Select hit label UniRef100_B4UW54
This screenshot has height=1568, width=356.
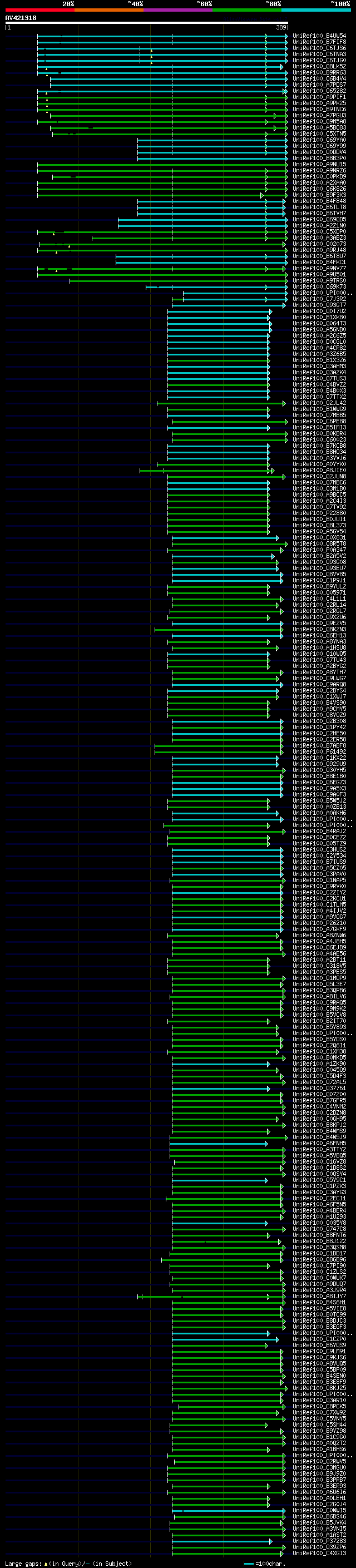coord(319,36)
